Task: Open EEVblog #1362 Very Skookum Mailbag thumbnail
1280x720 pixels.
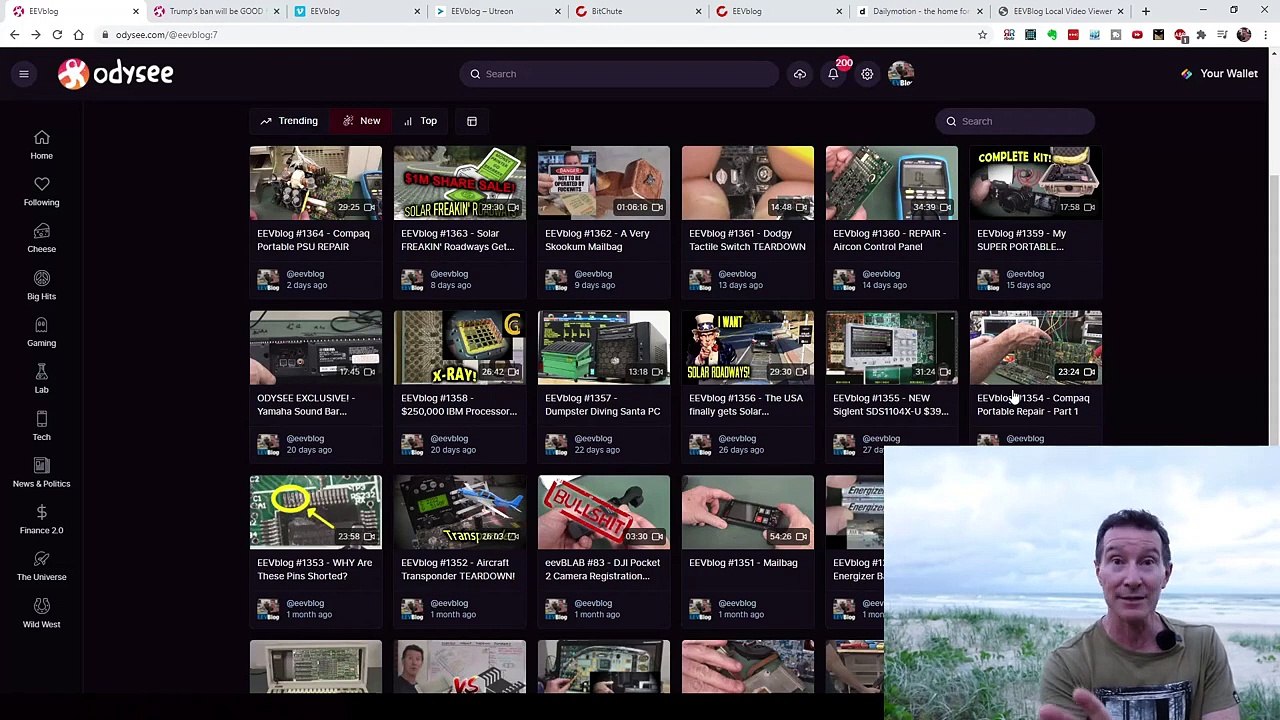Action: (x=604, y=183)
